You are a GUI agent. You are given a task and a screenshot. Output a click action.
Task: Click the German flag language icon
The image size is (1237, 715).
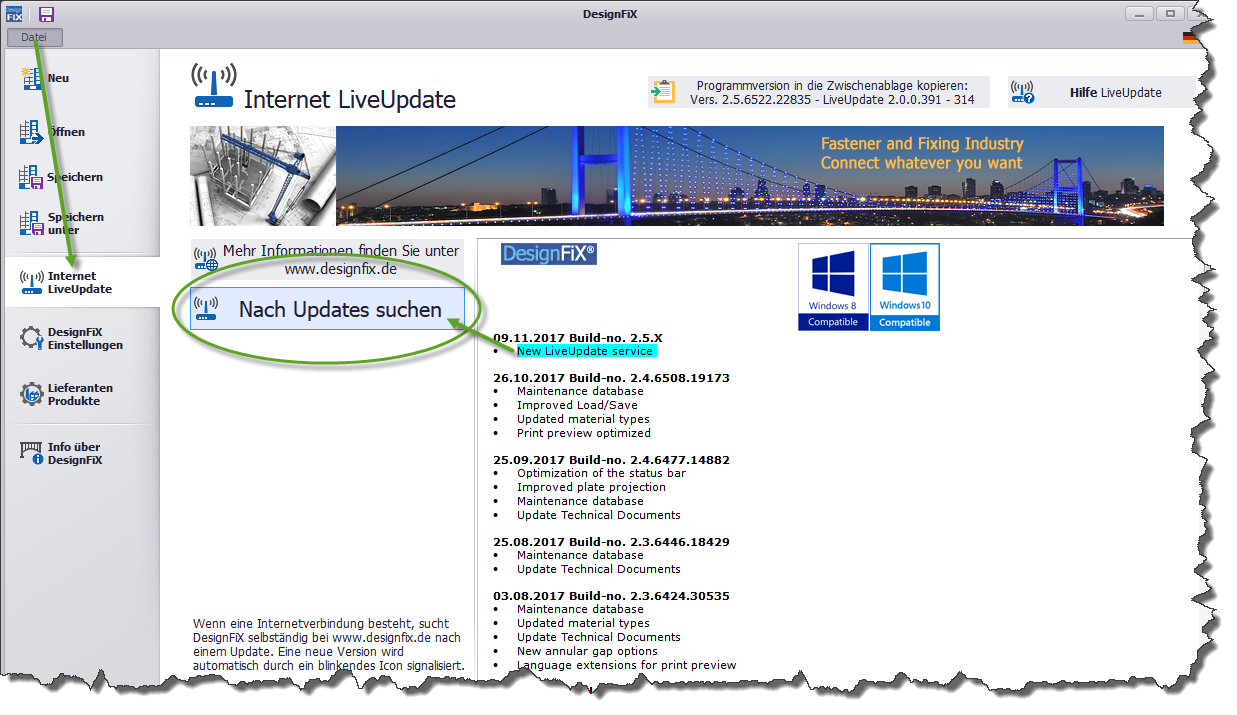click(1190, 38)
